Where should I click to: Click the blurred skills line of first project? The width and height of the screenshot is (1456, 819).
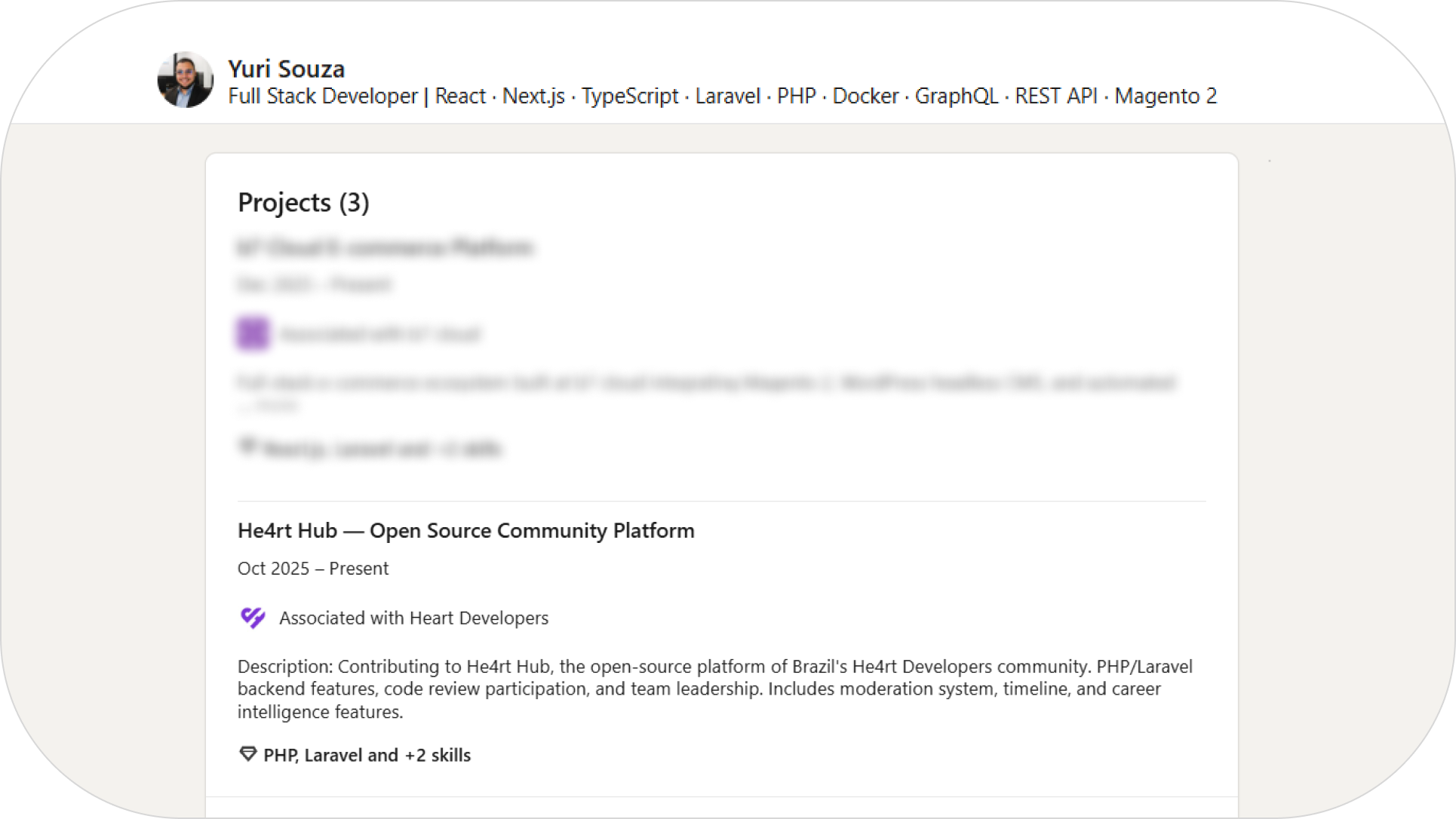(370, 449)
